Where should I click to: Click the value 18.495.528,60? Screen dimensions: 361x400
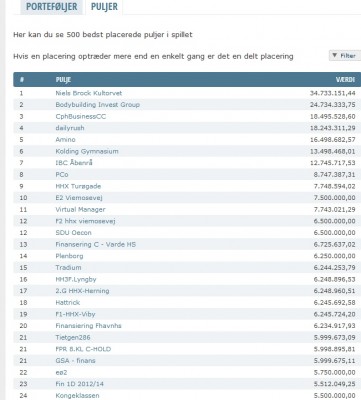point(333,116)
